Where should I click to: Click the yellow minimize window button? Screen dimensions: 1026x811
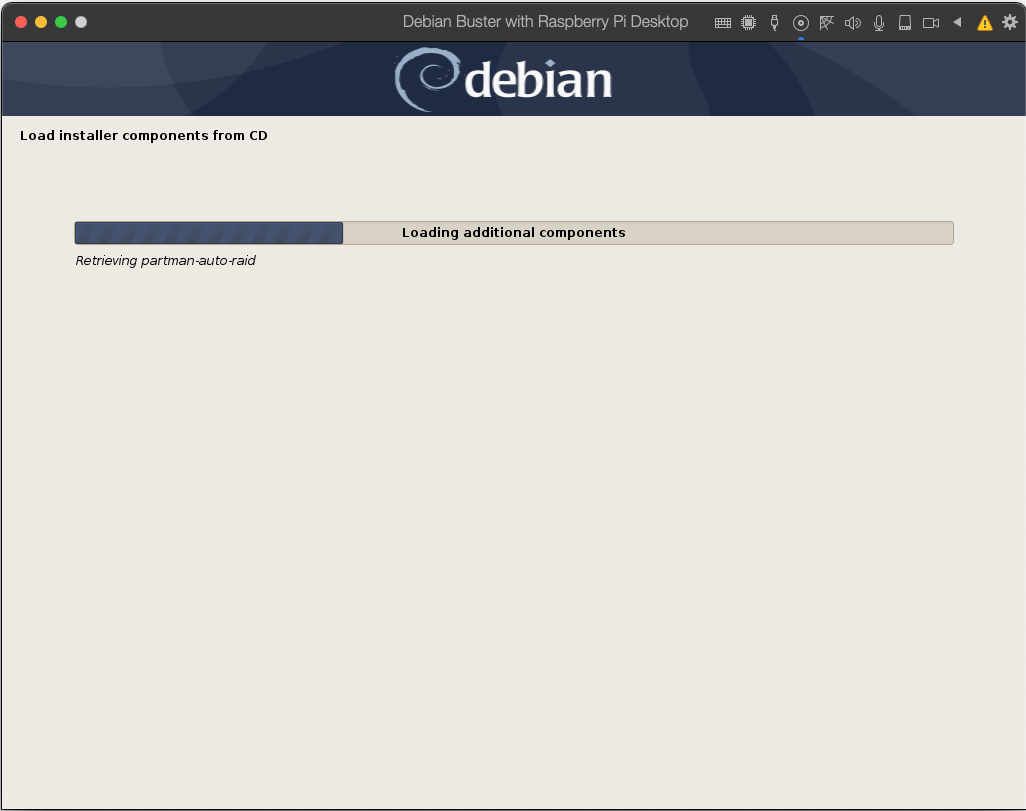41,22
